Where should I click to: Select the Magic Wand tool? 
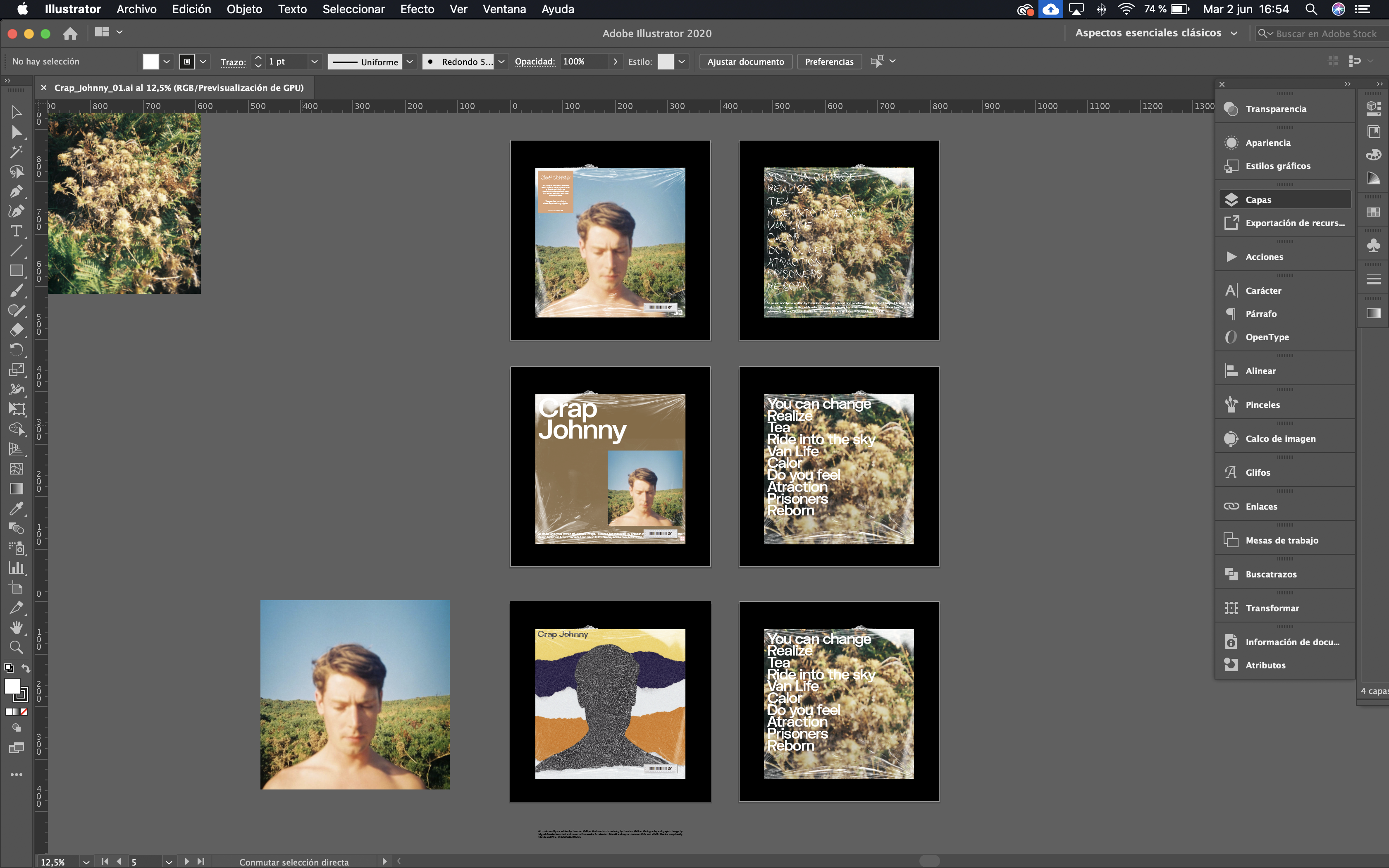coord(16,152)
